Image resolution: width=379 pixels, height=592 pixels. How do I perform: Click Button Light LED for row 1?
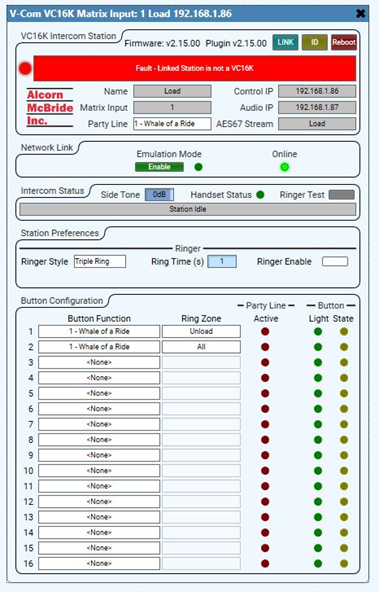coord(318,331)
